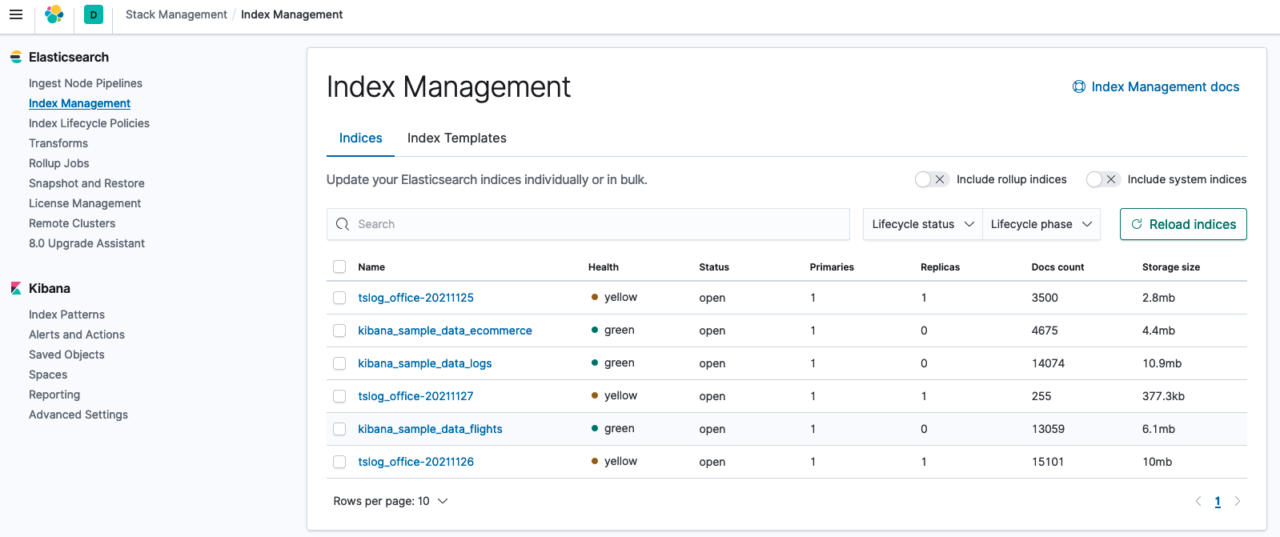Select the kibana_sample_data_flights row checkbox
The image size is (1280, 537).
pos(339,429)
